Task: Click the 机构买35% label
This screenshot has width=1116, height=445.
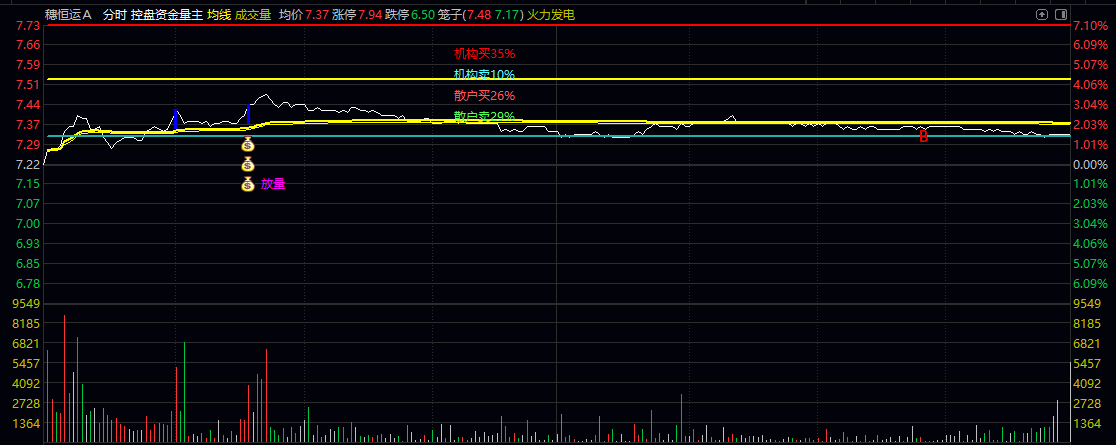Action: click(485, 53)
